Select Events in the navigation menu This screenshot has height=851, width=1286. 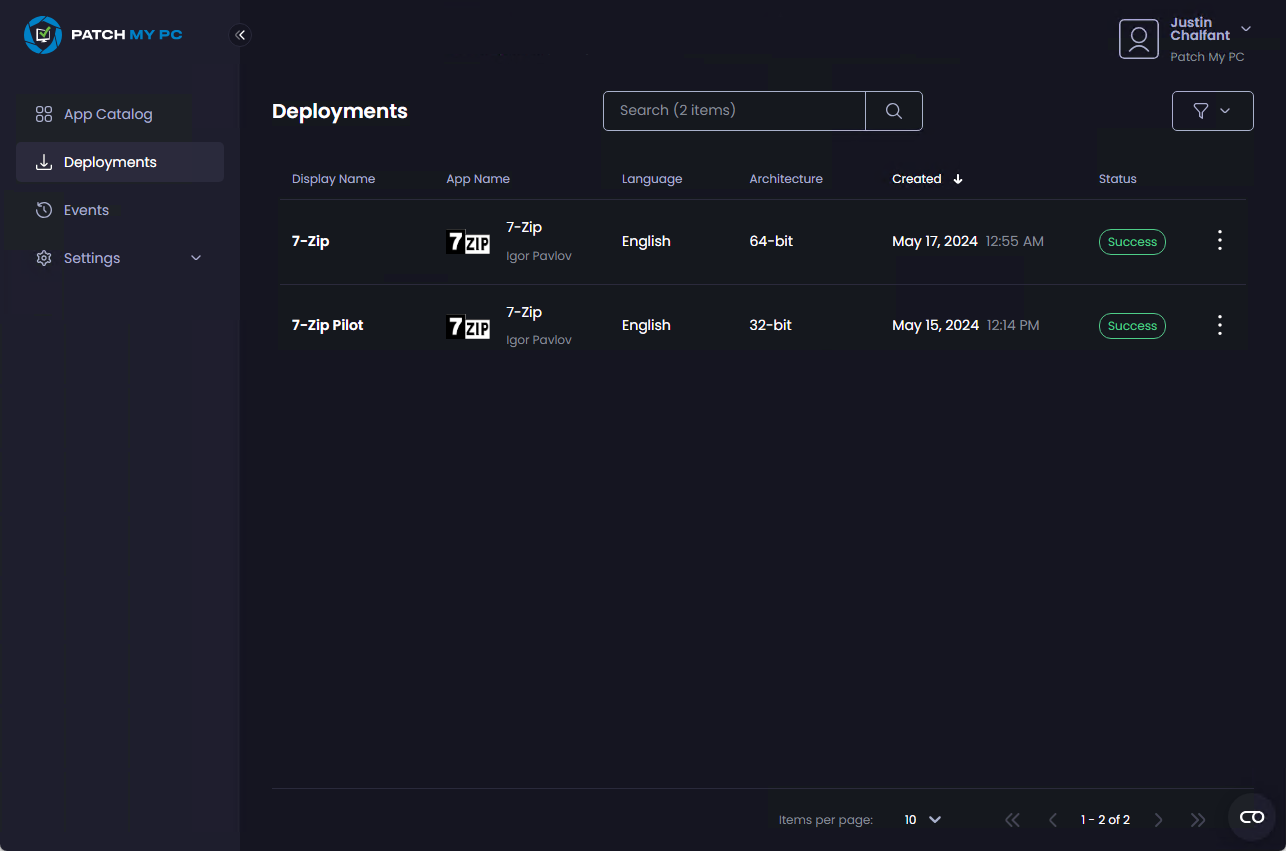86,210
